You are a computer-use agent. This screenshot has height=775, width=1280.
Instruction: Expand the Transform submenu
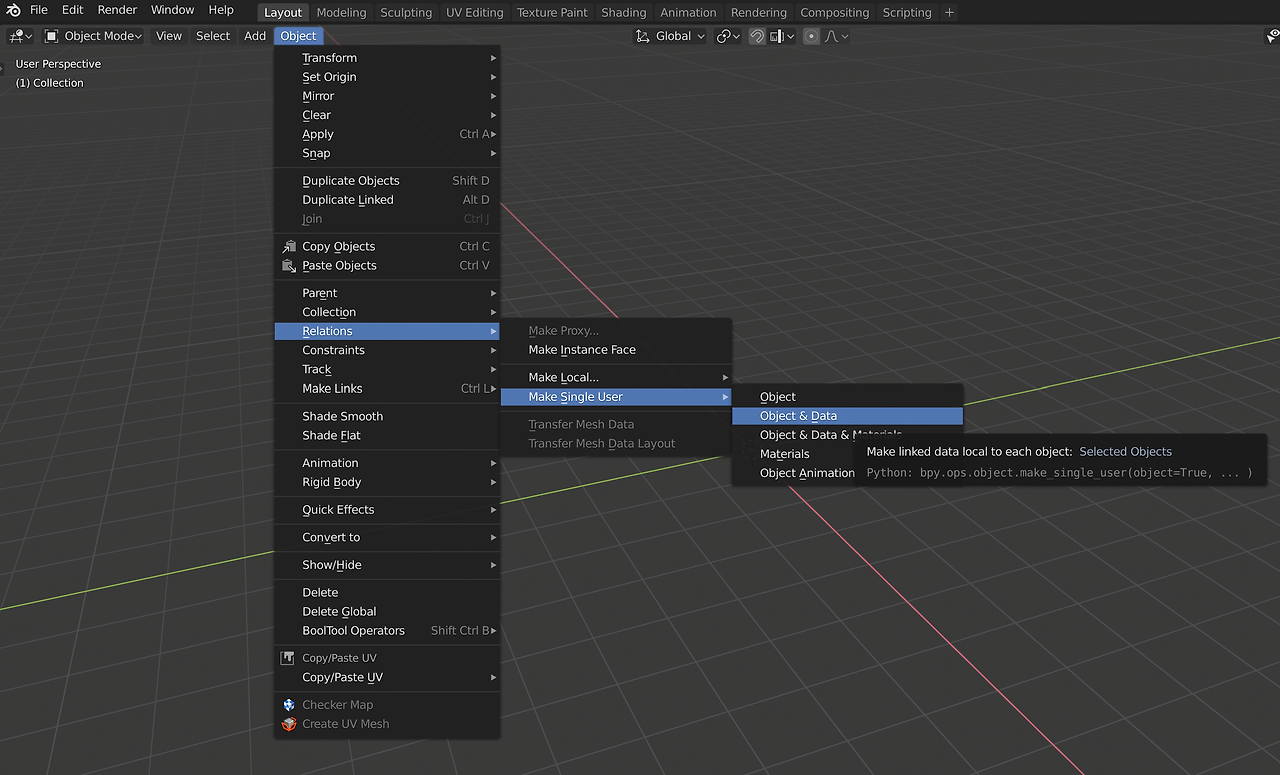pos(387,58)
